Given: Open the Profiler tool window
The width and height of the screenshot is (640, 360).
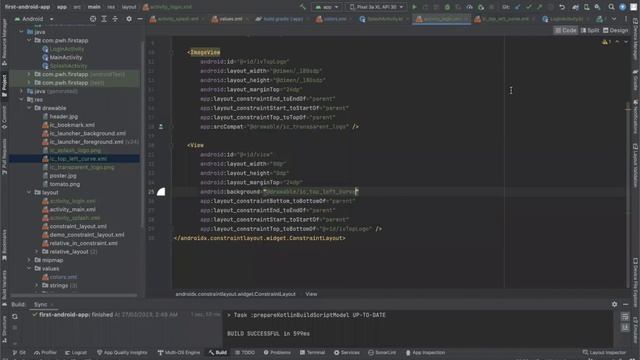Looking at the screenshot, I should point(45,352).
